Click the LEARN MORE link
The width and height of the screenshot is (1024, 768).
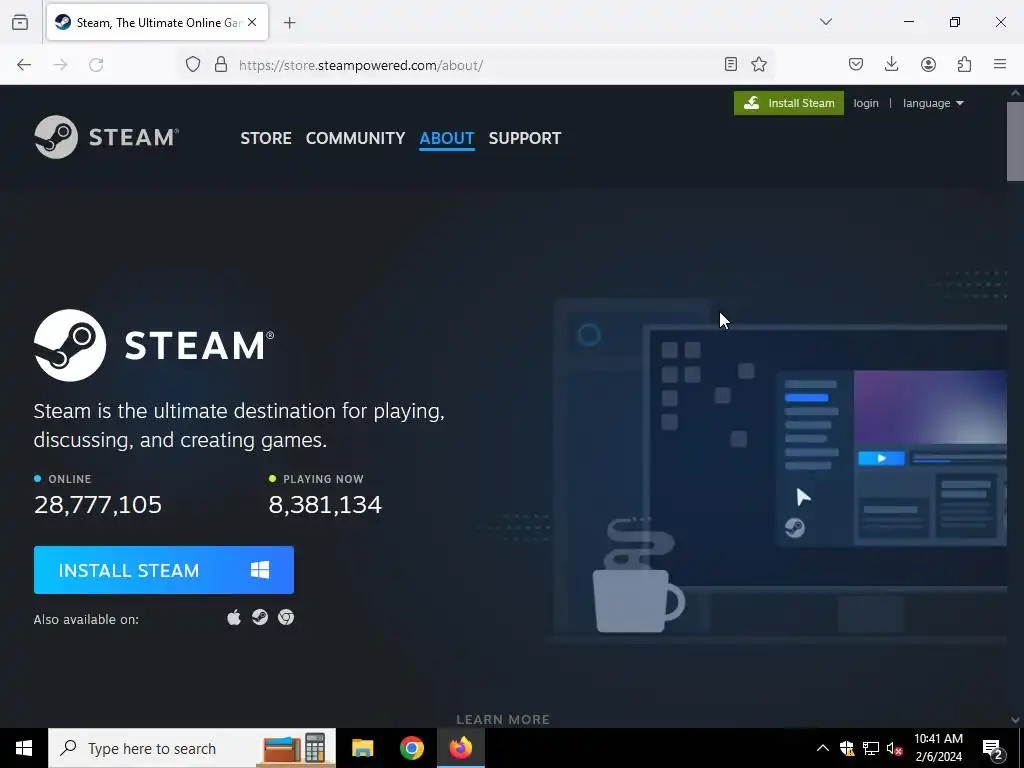[503, 719]
